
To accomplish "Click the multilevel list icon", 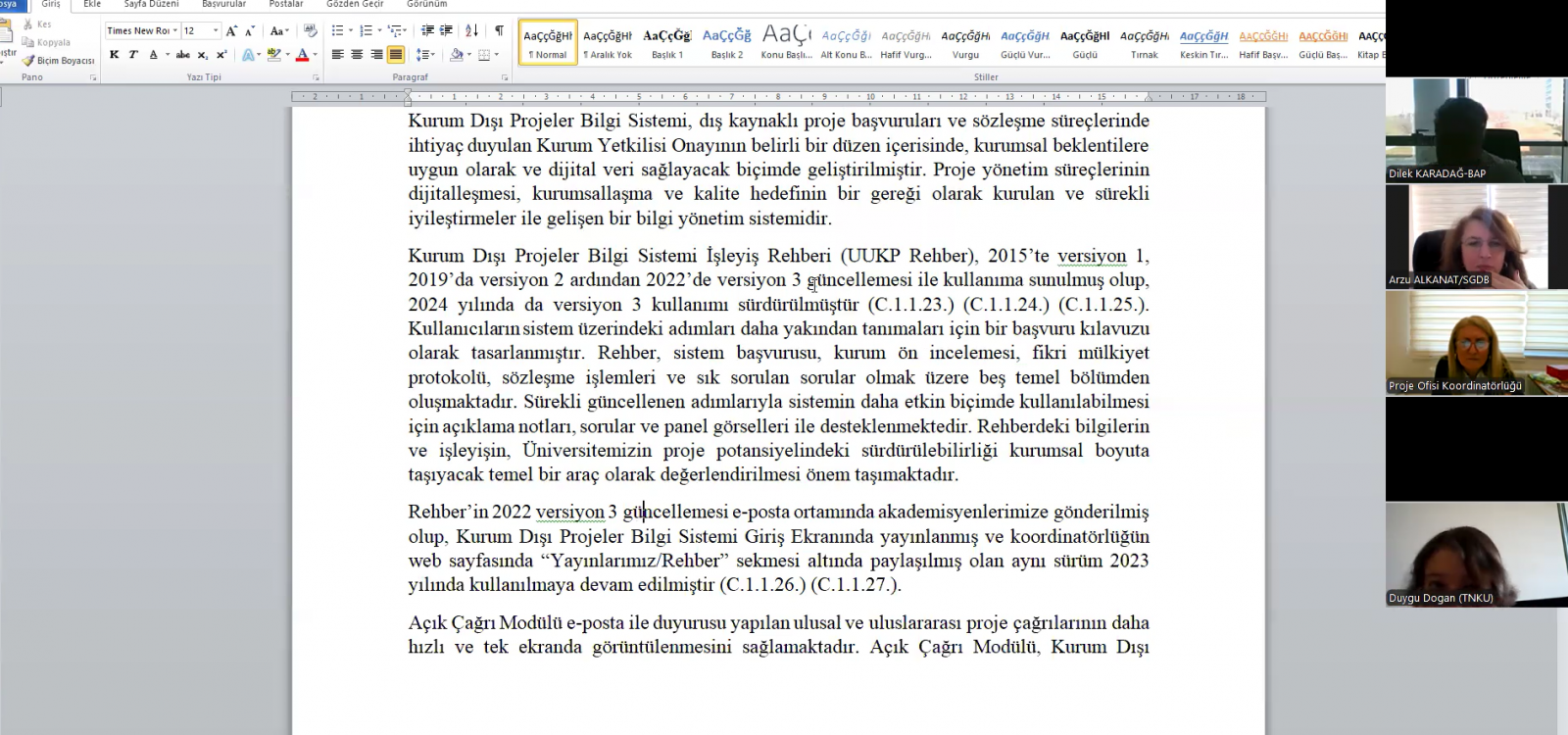I will point(394,31).
